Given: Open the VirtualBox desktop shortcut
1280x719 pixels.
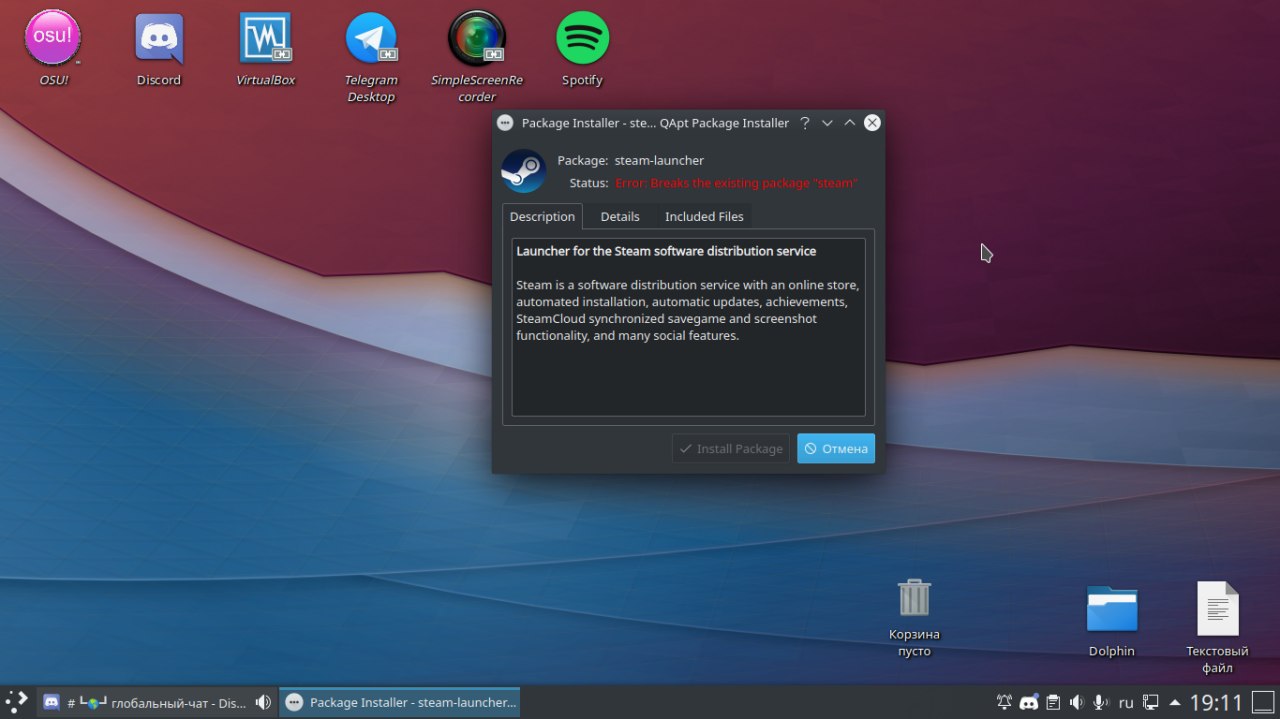Looking at the screenshot, I should [265, 38].
